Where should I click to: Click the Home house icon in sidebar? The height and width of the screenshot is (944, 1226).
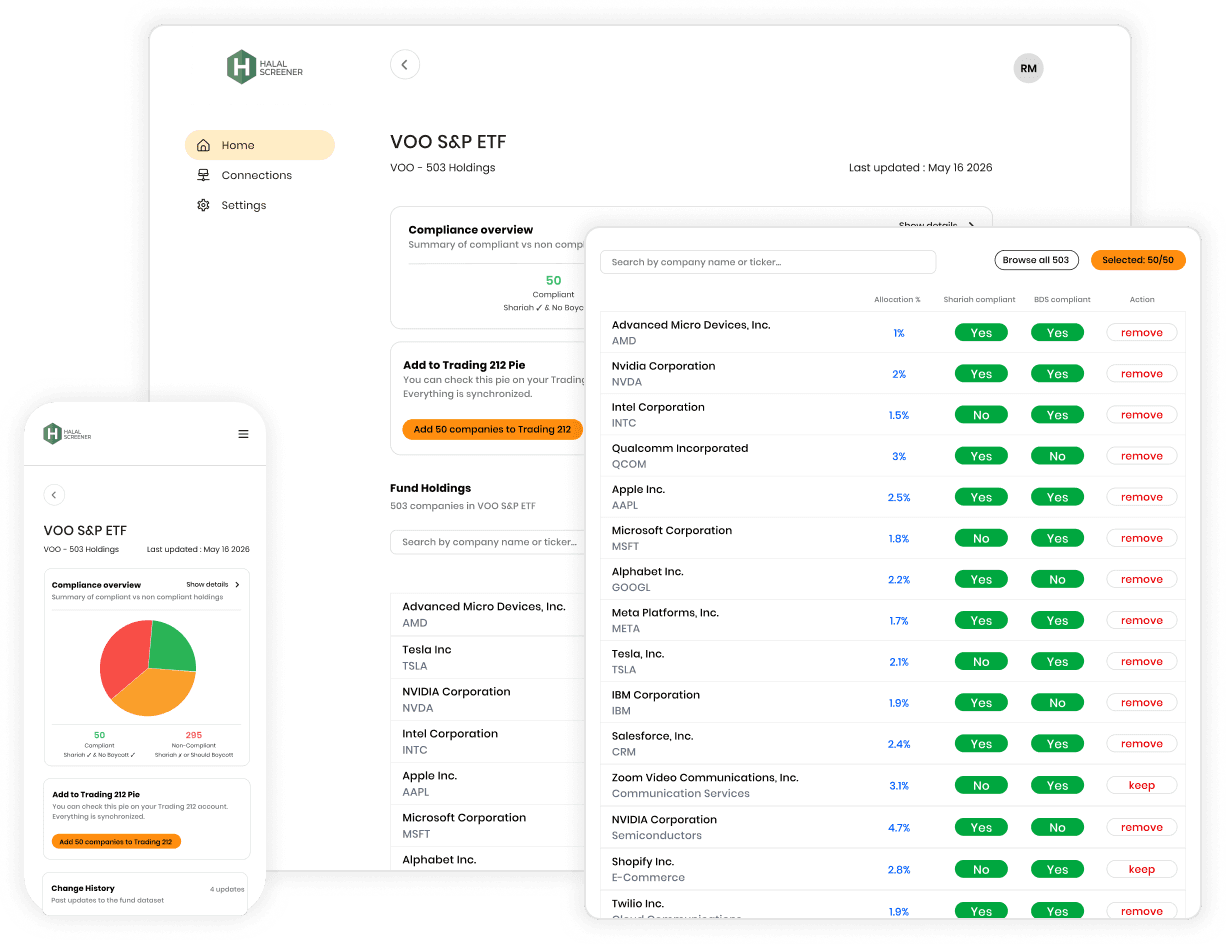[x=203, y=145]
